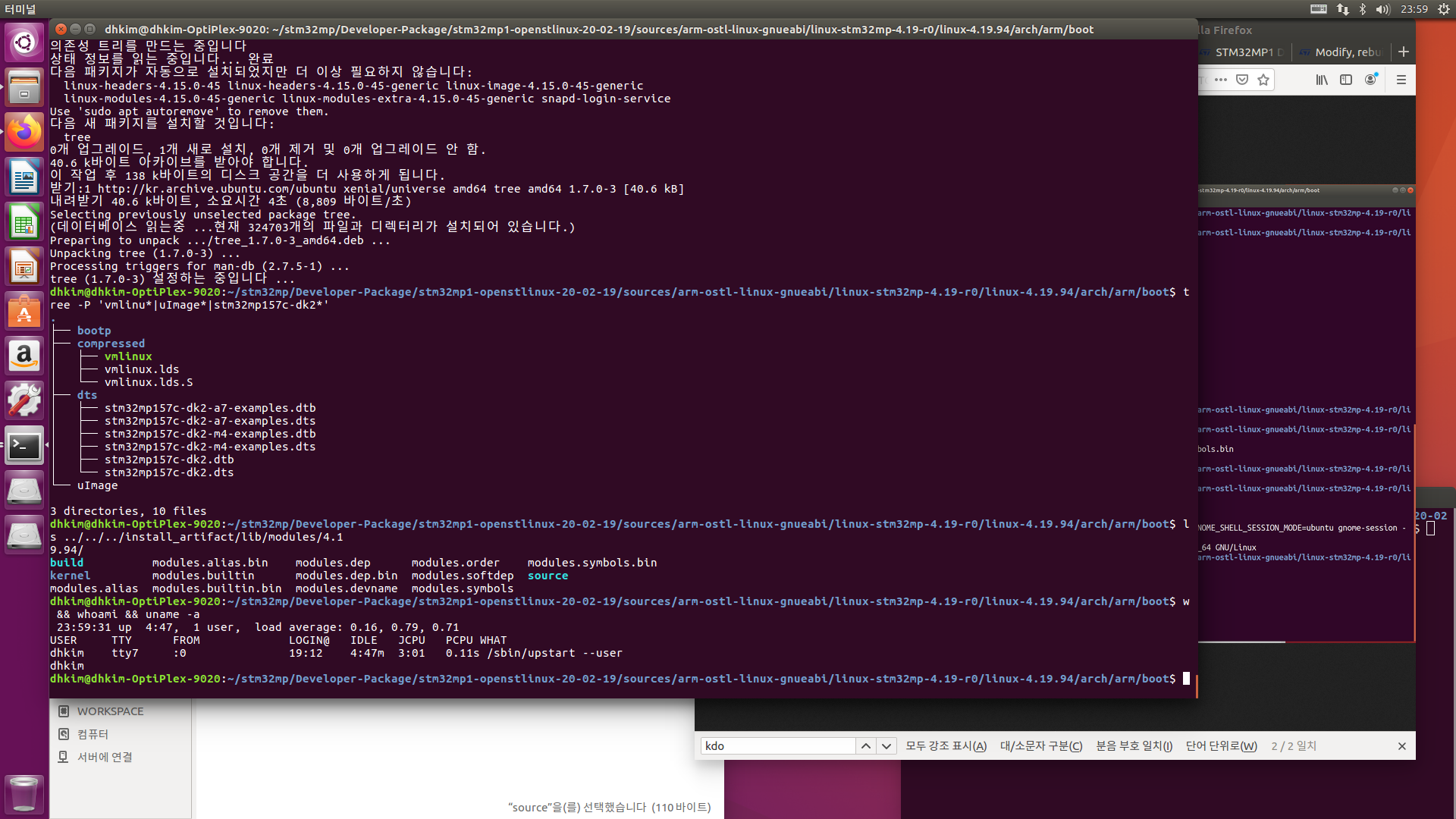Focus the Terminal launcher icon
This screenshot has height=819, width=1456.
coord(24,445)
